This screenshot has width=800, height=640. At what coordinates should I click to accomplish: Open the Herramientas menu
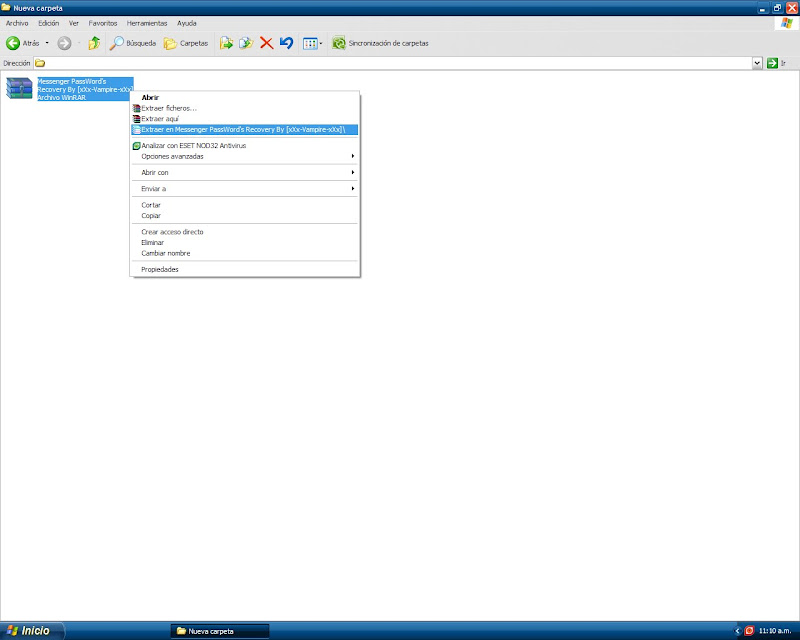coord(147,23)
